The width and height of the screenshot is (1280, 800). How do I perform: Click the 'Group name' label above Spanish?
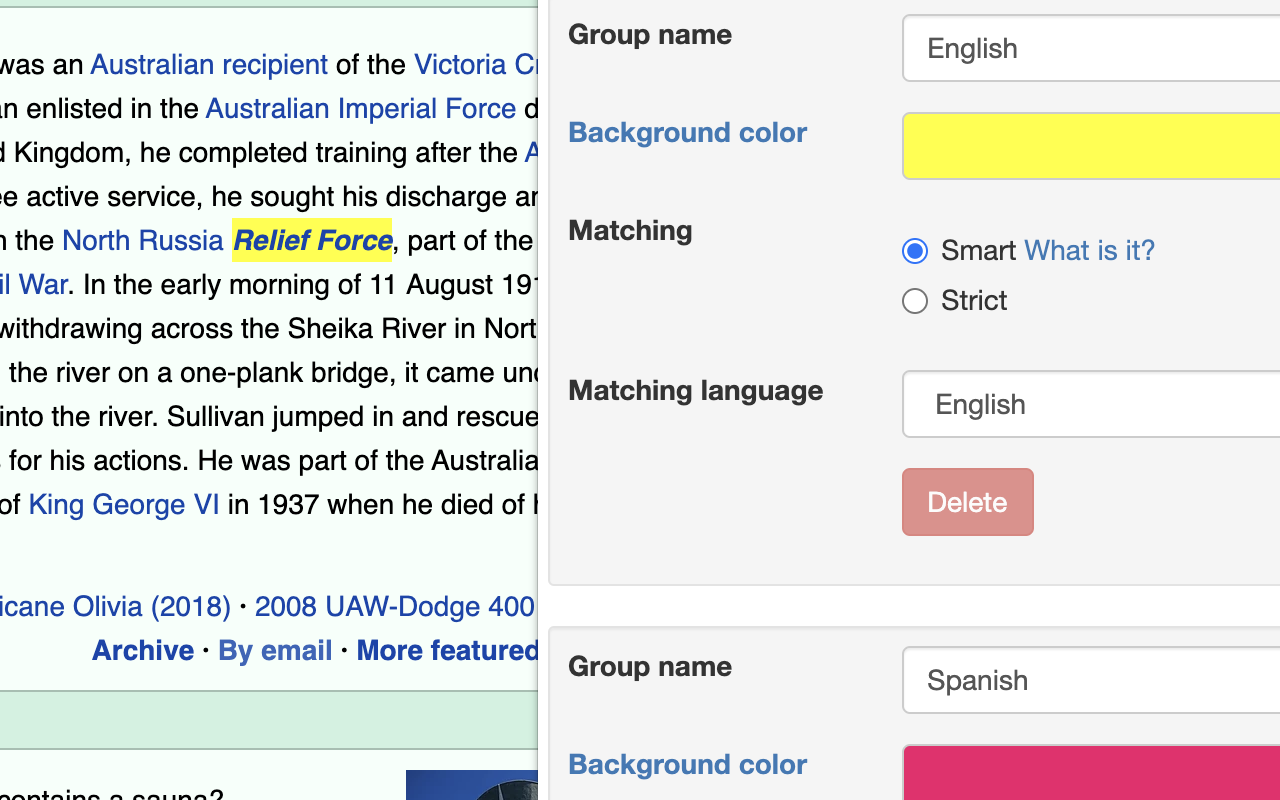click(650, 666)
